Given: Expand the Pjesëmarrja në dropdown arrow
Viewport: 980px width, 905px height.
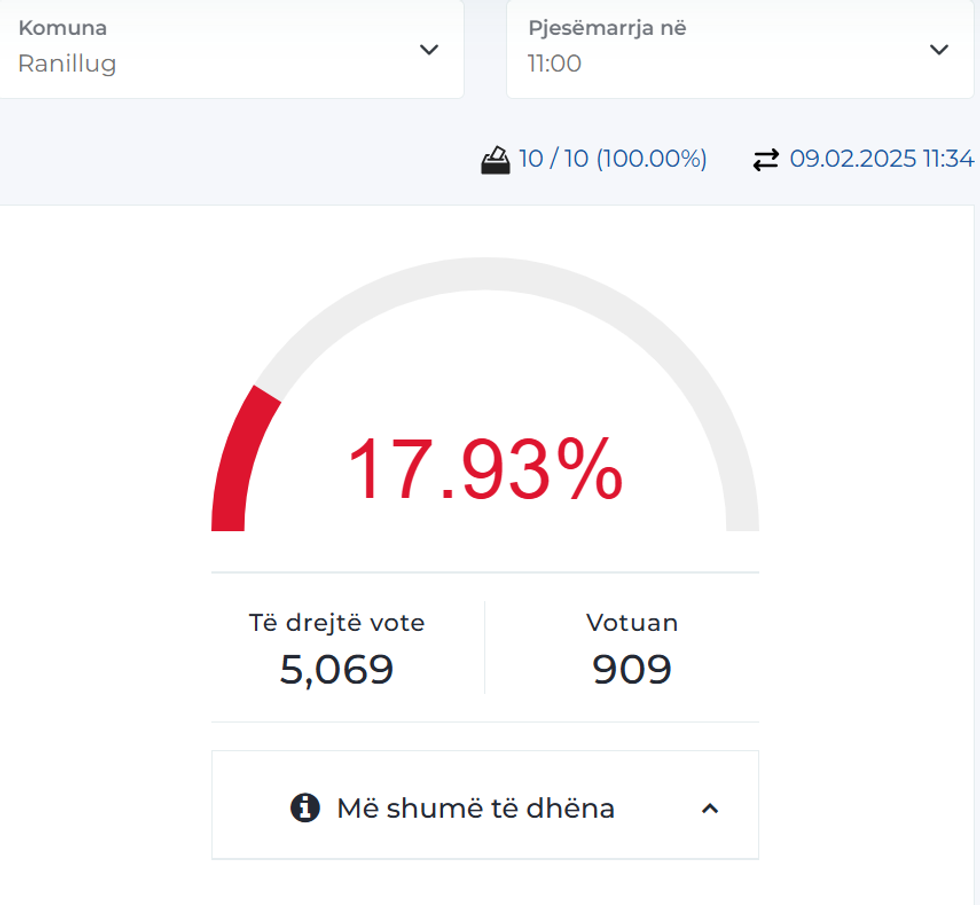Looking at the screenshot, I should [x=938, y=50].
